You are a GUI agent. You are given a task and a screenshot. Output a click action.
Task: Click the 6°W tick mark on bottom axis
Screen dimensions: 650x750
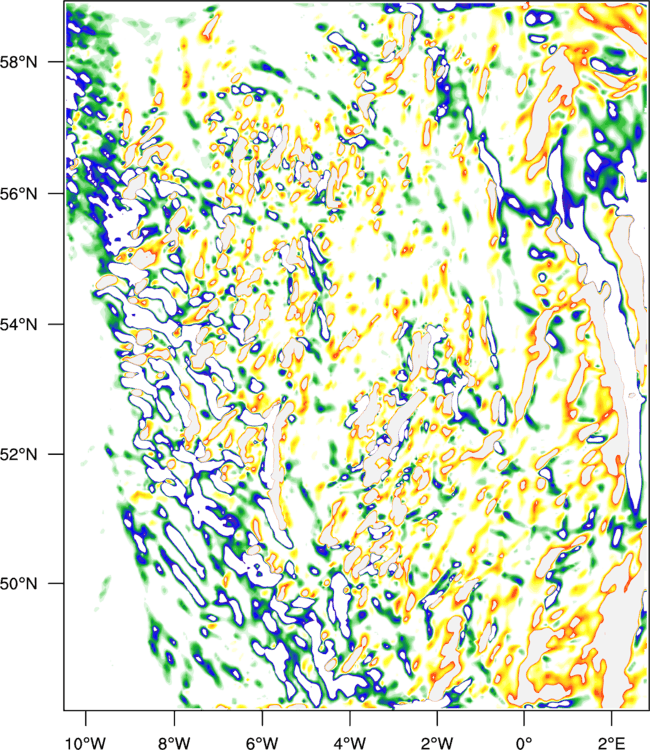tap(262, 719)
